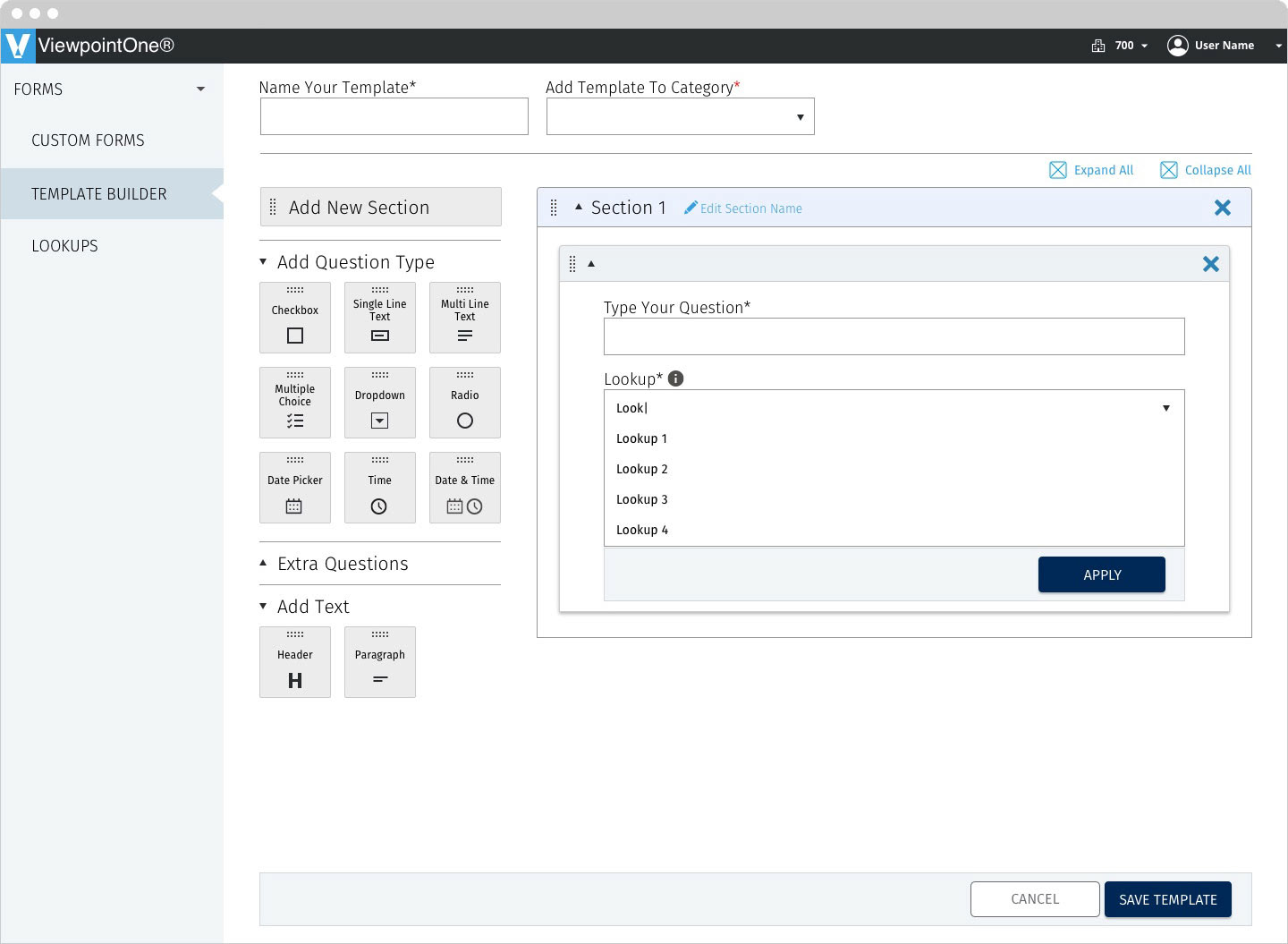Click the company building icon beside 700
The width and height of the screenshot is (1288, 944).
coord(1098,46)
